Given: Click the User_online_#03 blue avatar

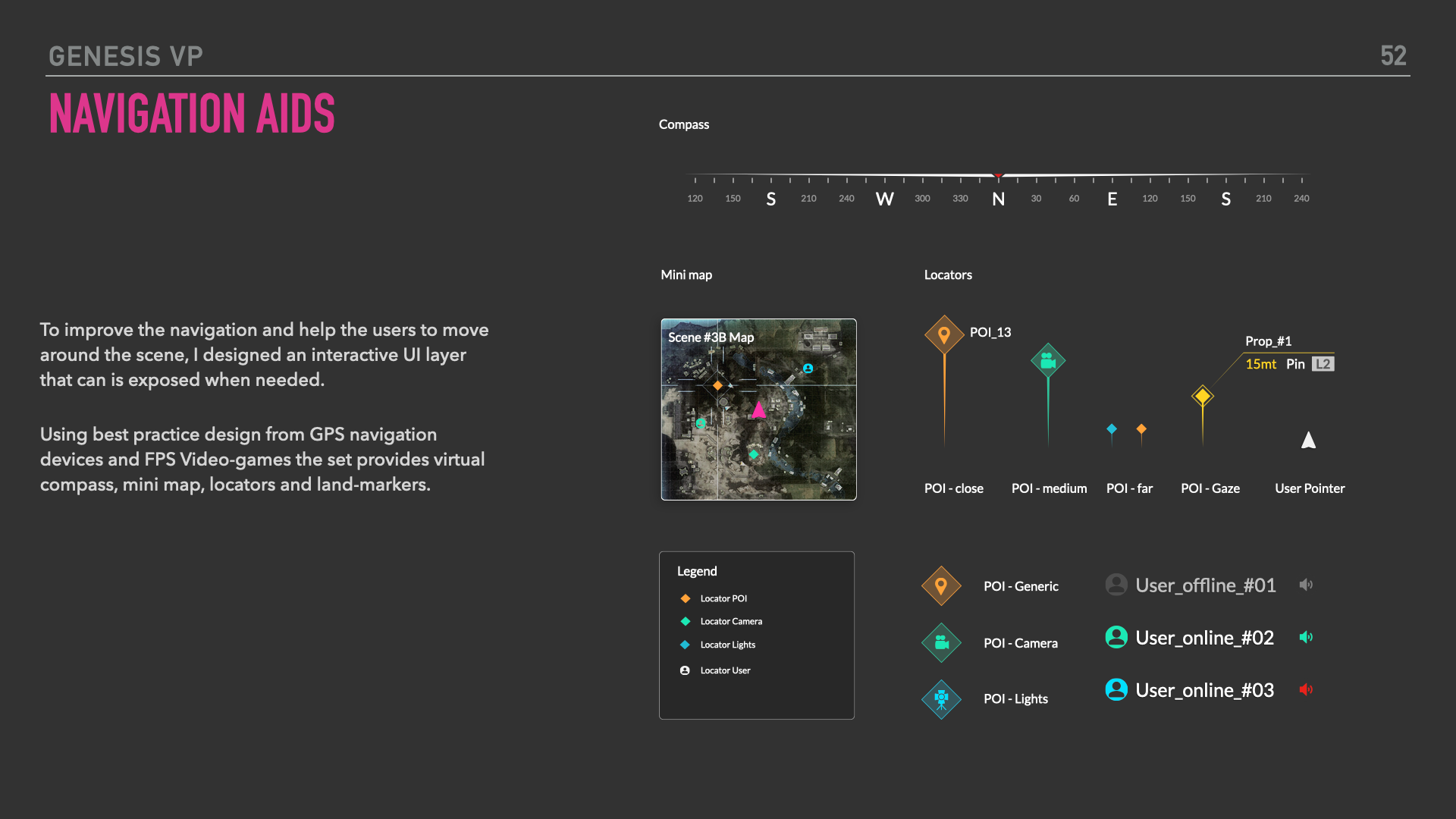Looking at the screenshot, I should pyautogui.click(x=1116, y=689).
